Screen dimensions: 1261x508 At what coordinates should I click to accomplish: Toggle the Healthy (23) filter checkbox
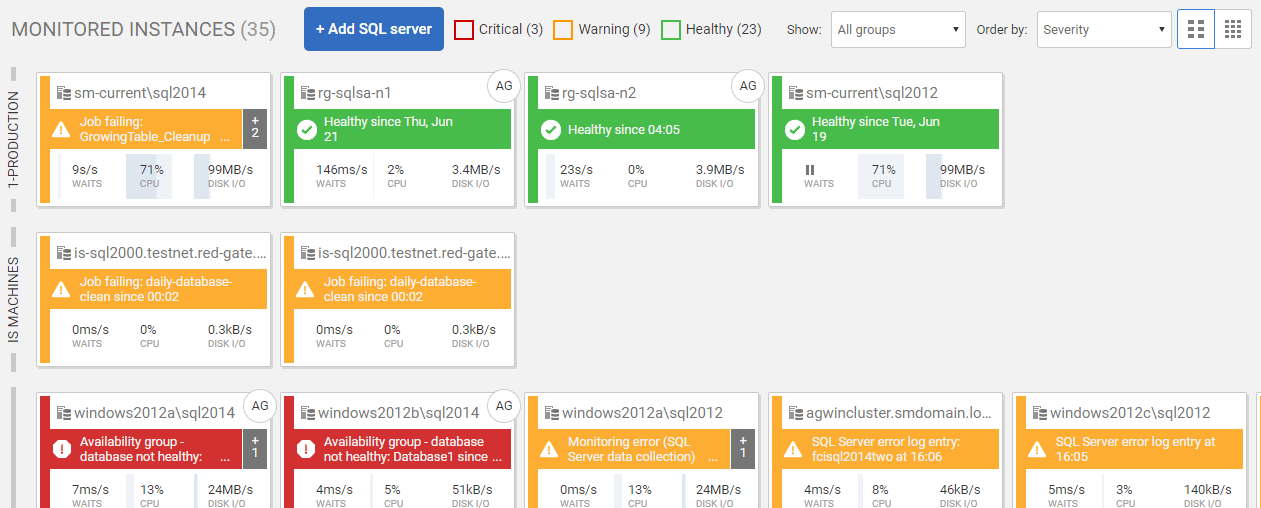point(671,30)
